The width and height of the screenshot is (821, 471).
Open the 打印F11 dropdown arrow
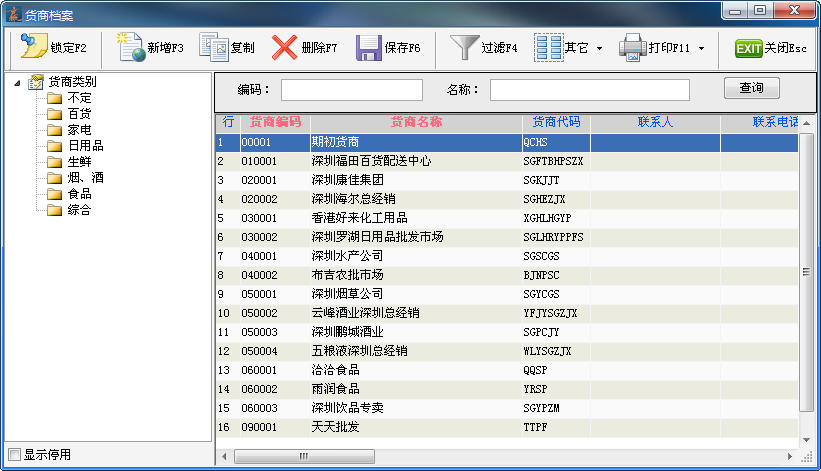(x=701, y=48)
